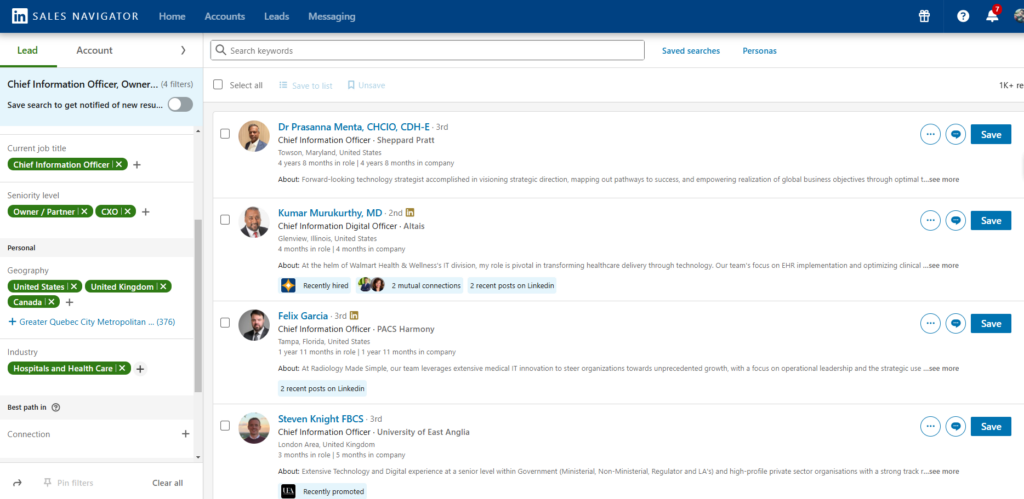Select Dr Prasanna Menta's checkbox
1024x499 pixels.
[225, 134]
